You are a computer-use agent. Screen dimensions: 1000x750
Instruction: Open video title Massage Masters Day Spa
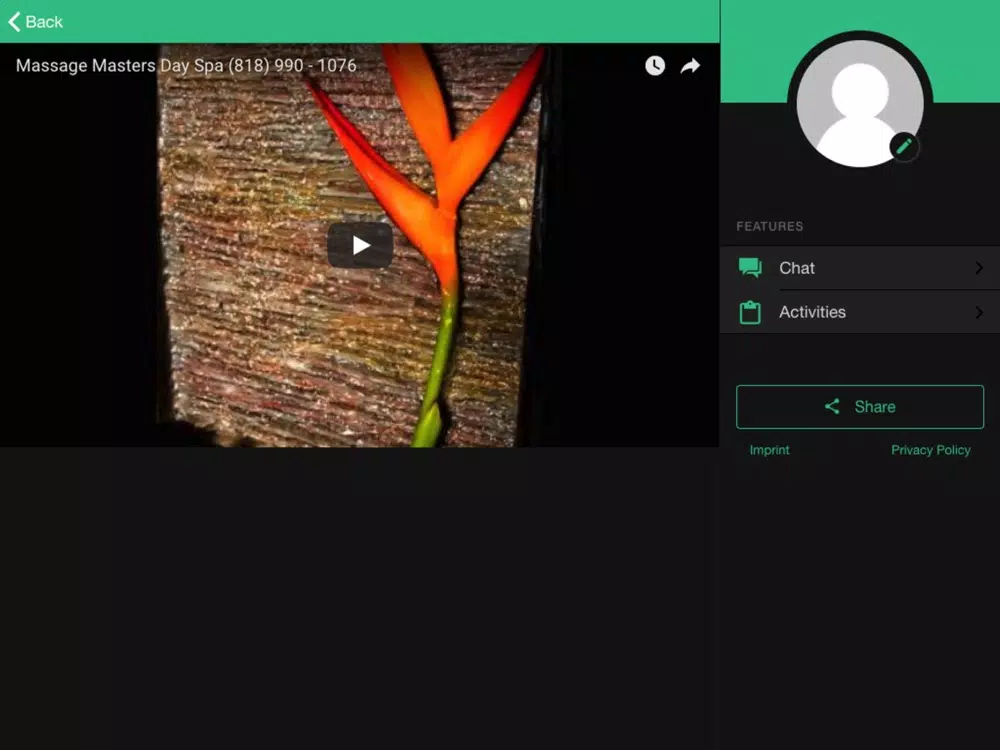(186, 66)
